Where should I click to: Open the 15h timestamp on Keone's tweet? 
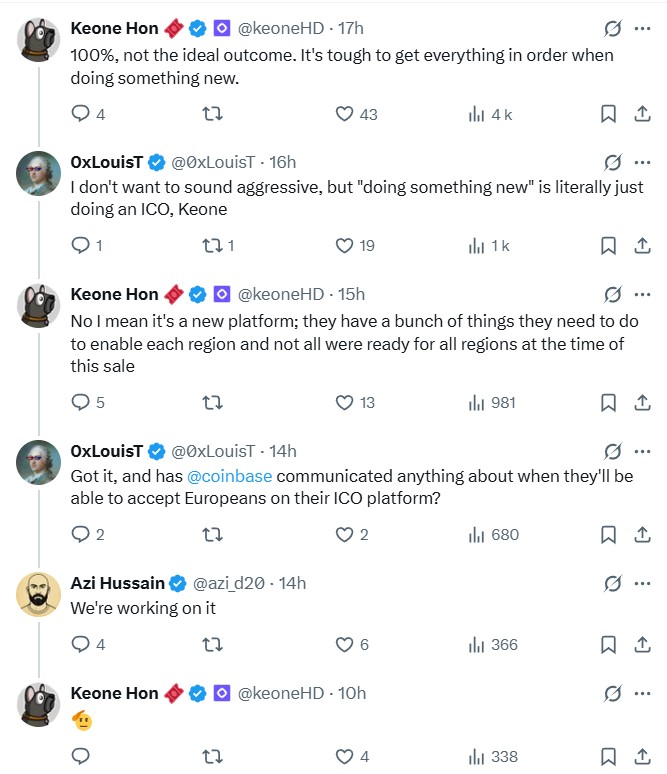[x=352, y=294]
